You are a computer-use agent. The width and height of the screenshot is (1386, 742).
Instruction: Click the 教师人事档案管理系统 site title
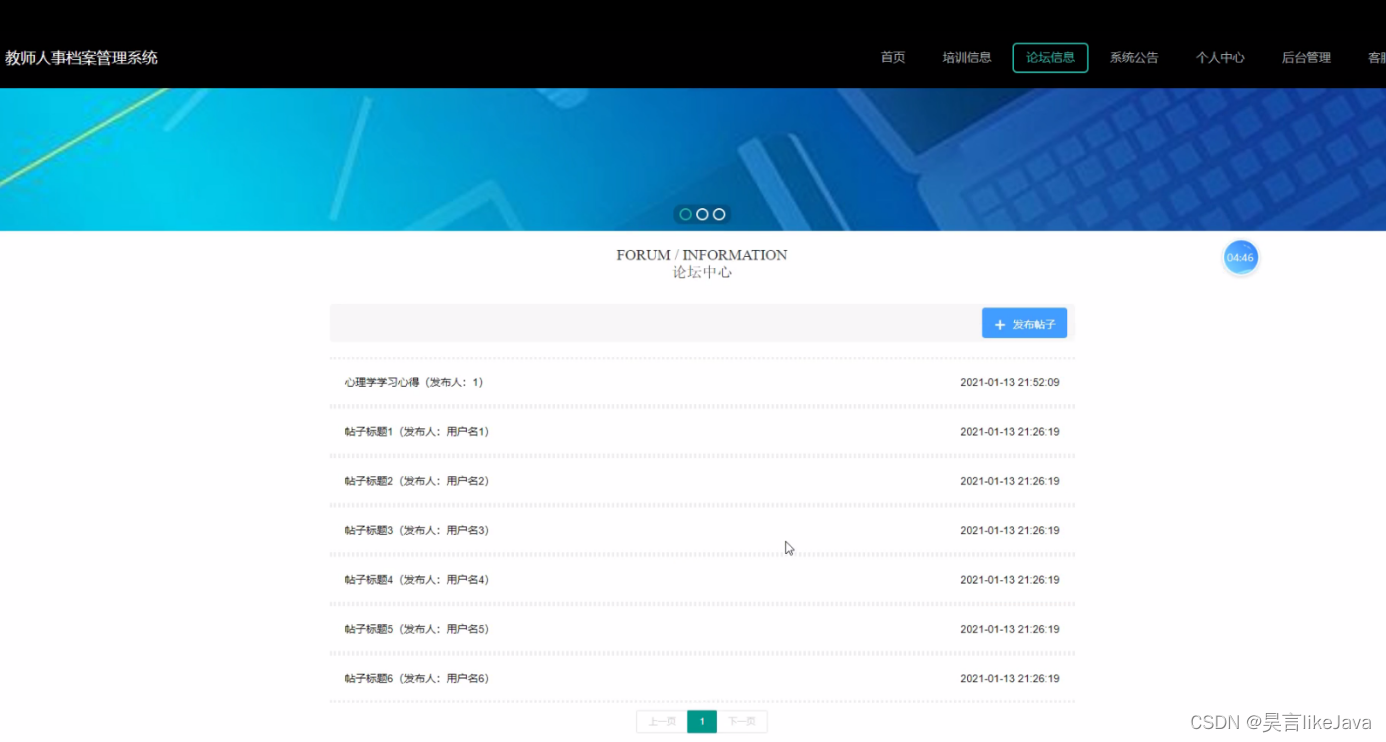tap(81, 58)
